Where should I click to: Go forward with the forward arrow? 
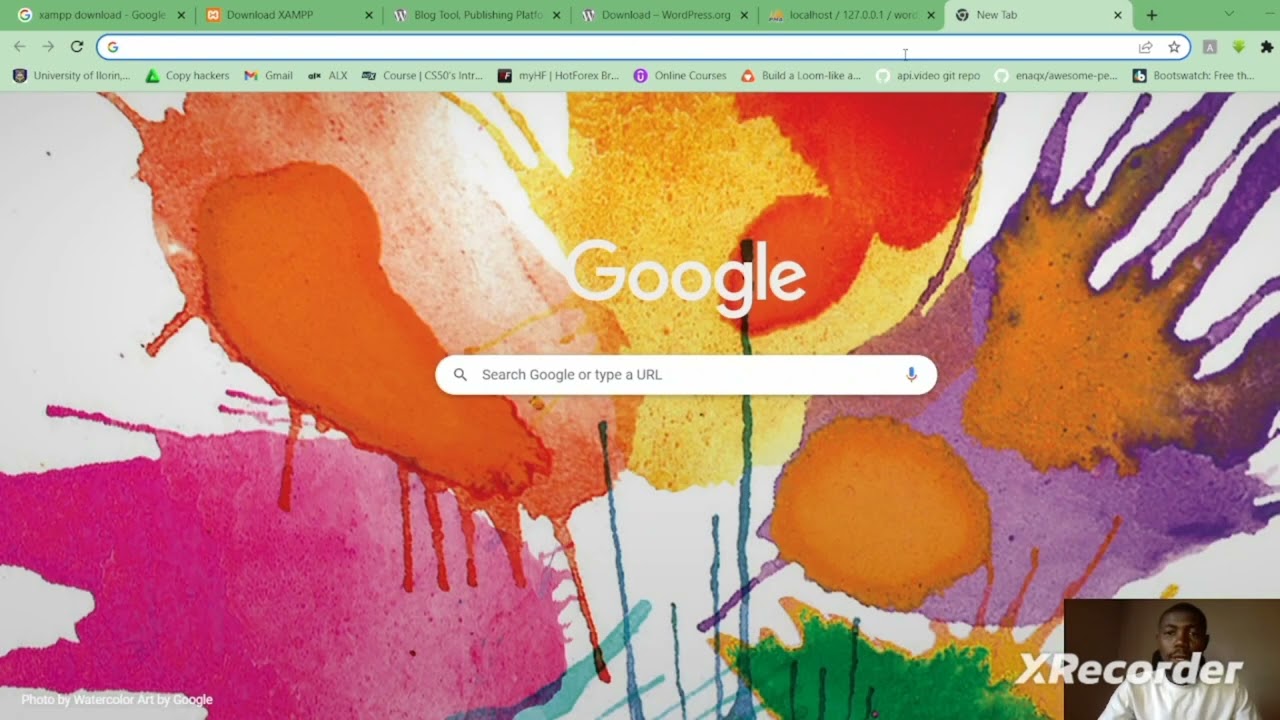click(48, 47)
